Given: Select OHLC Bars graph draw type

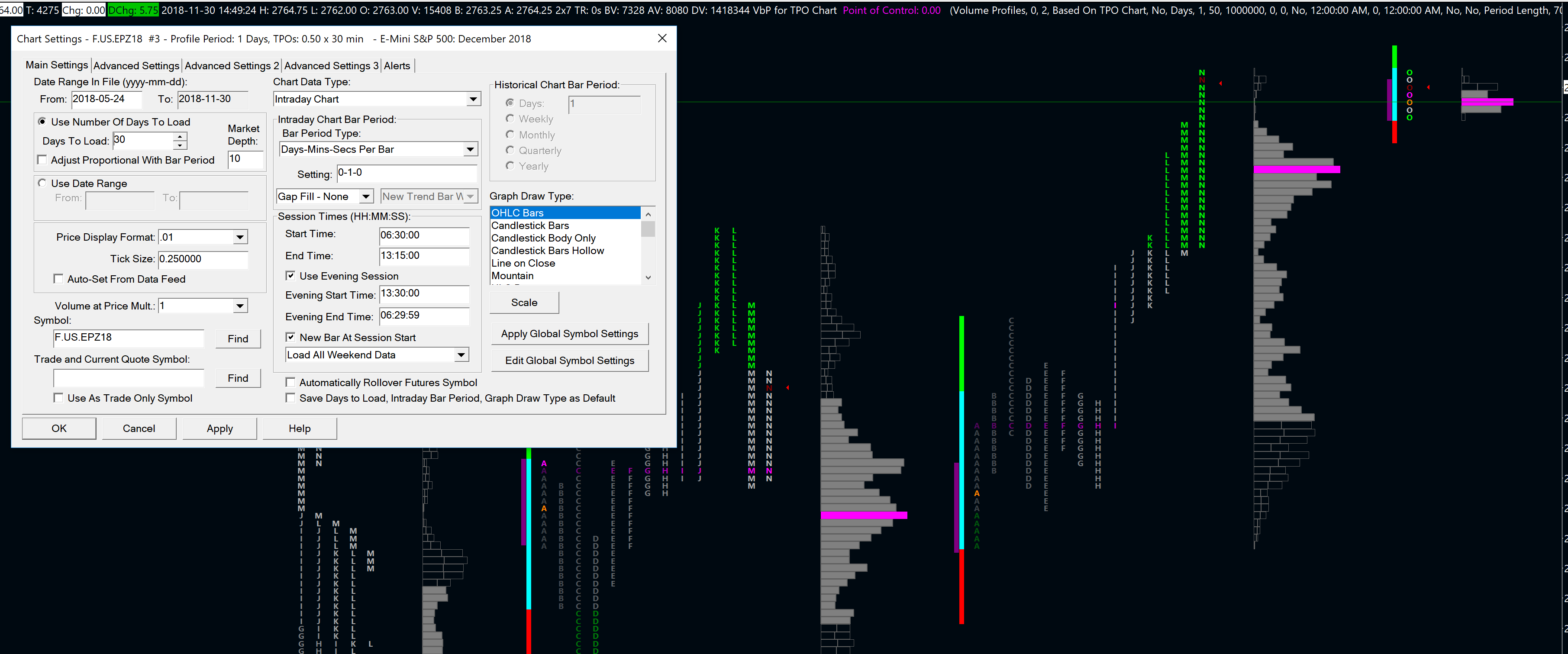Looking at the screenshot, I should click(565, 213).
